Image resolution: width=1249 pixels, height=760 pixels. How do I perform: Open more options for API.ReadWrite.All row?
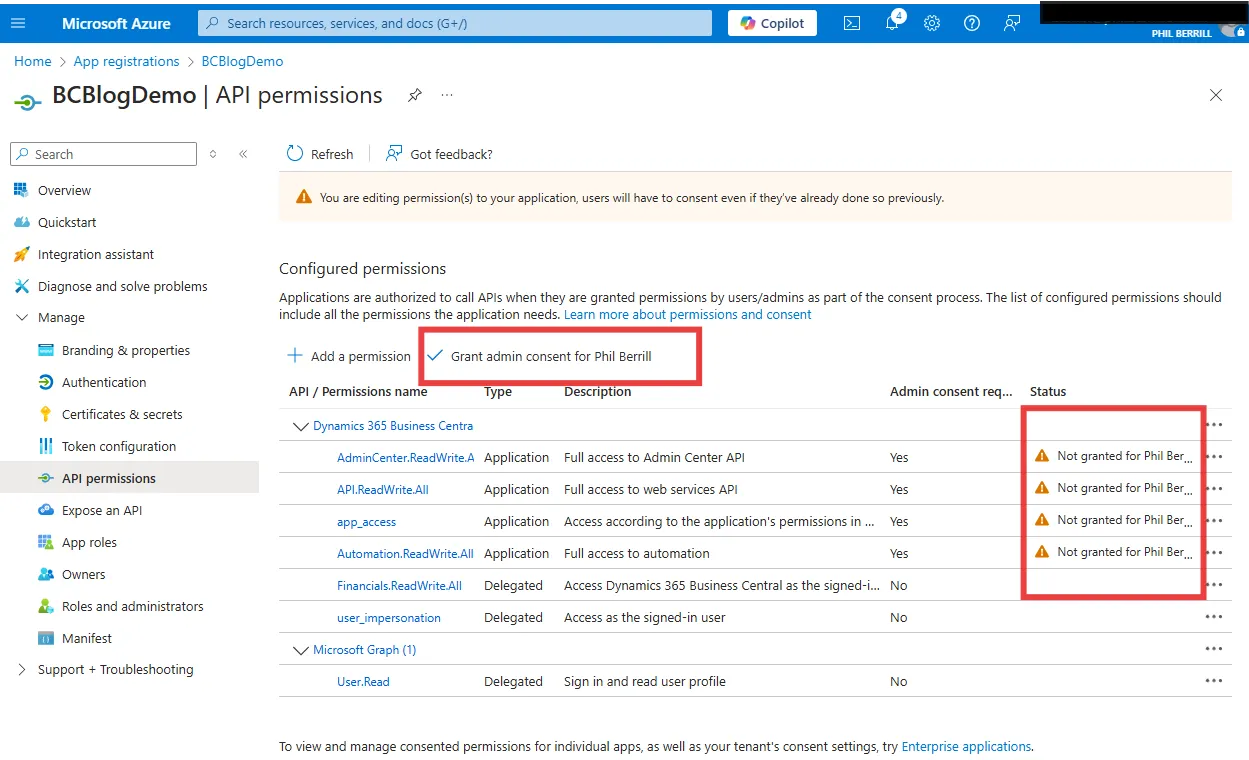tap(1214, 489)
